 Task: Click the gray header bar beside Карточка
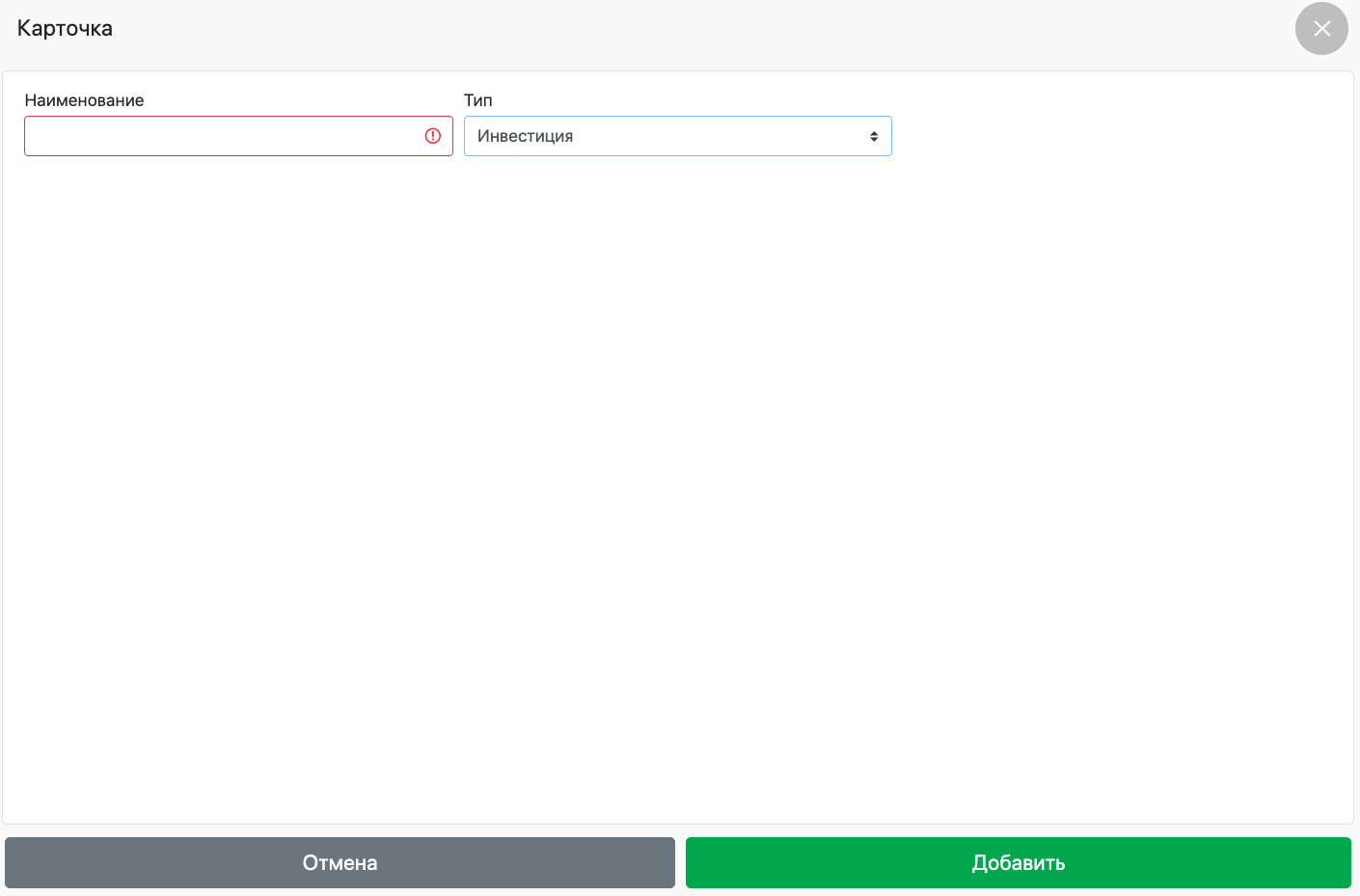coord(675,29)
